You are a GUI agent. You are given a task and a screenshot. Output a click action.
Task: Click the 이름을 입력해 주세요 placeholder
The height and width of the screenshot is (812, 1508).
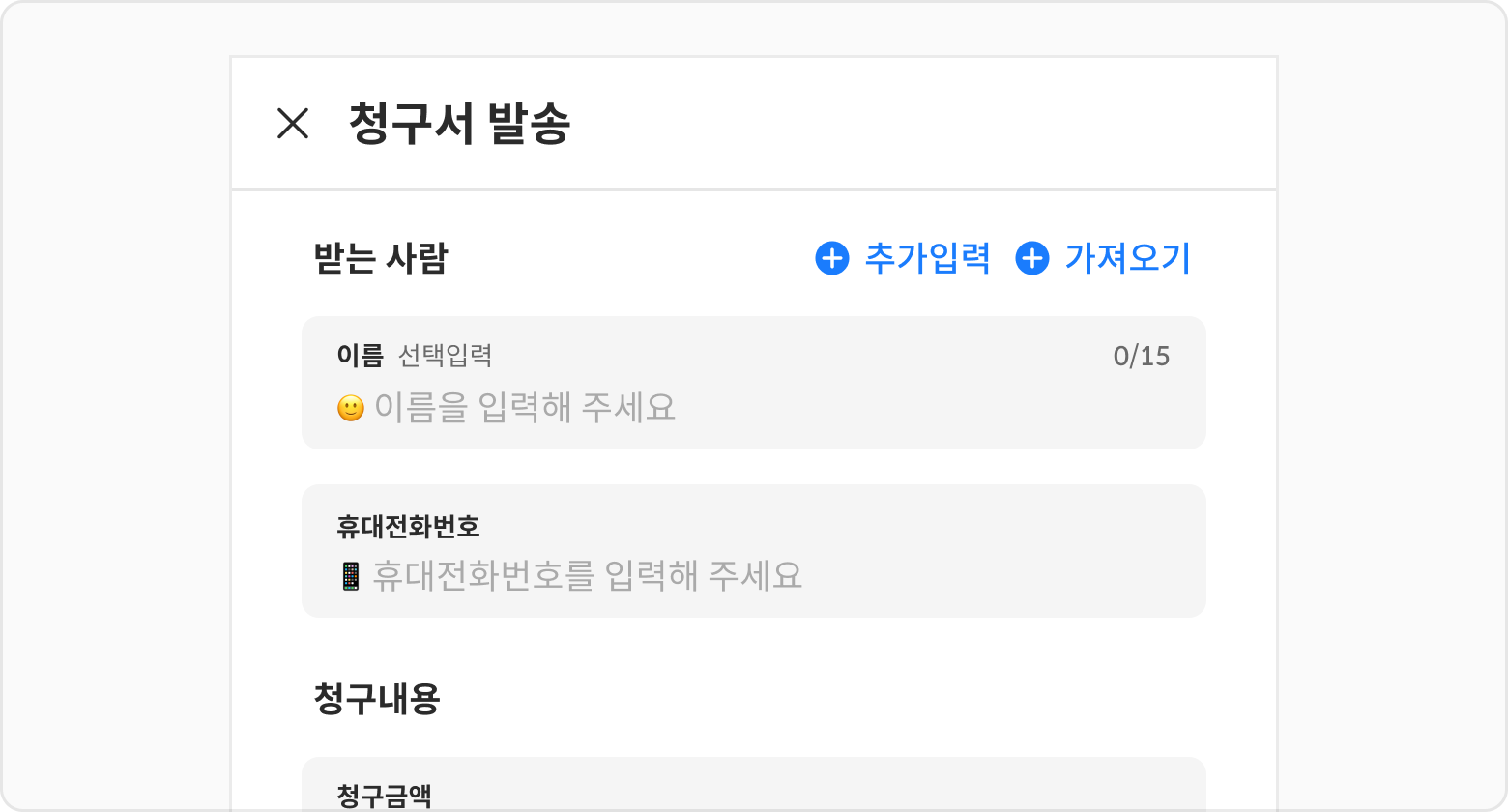click(x=525, y=408)
